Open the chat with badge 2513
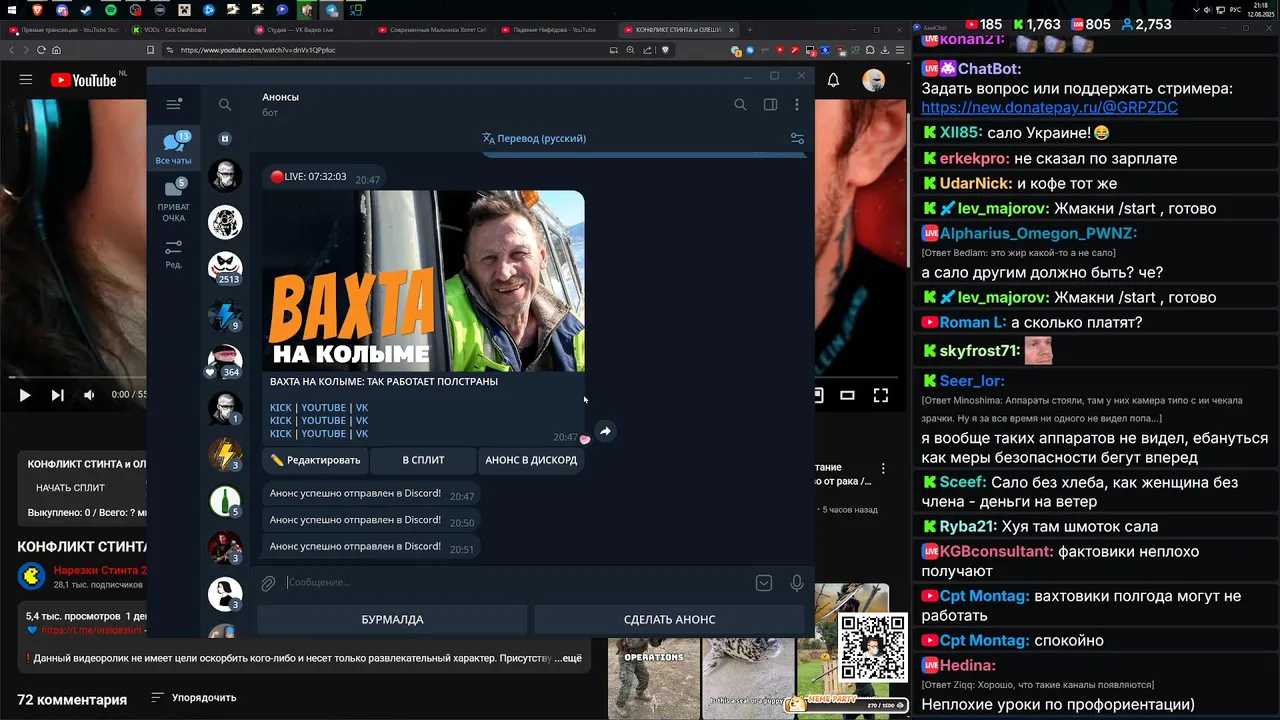Image resolution: width=1280 pixels, height=720 pixels. (225, 268)
